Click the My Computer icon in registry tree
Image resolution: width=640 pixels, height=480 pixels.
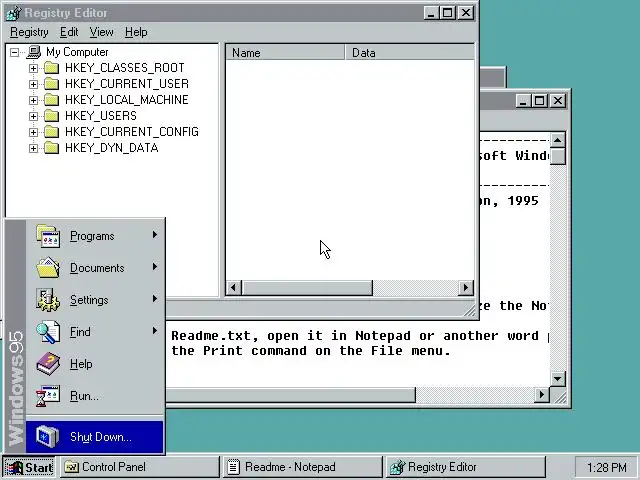tap(34, 52)
